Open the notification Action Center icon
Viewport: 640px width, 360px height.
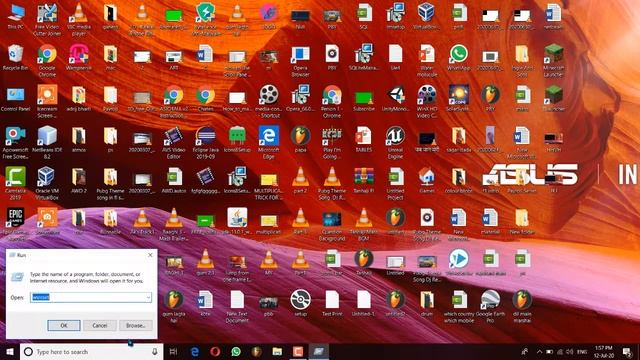coord(627,351)
